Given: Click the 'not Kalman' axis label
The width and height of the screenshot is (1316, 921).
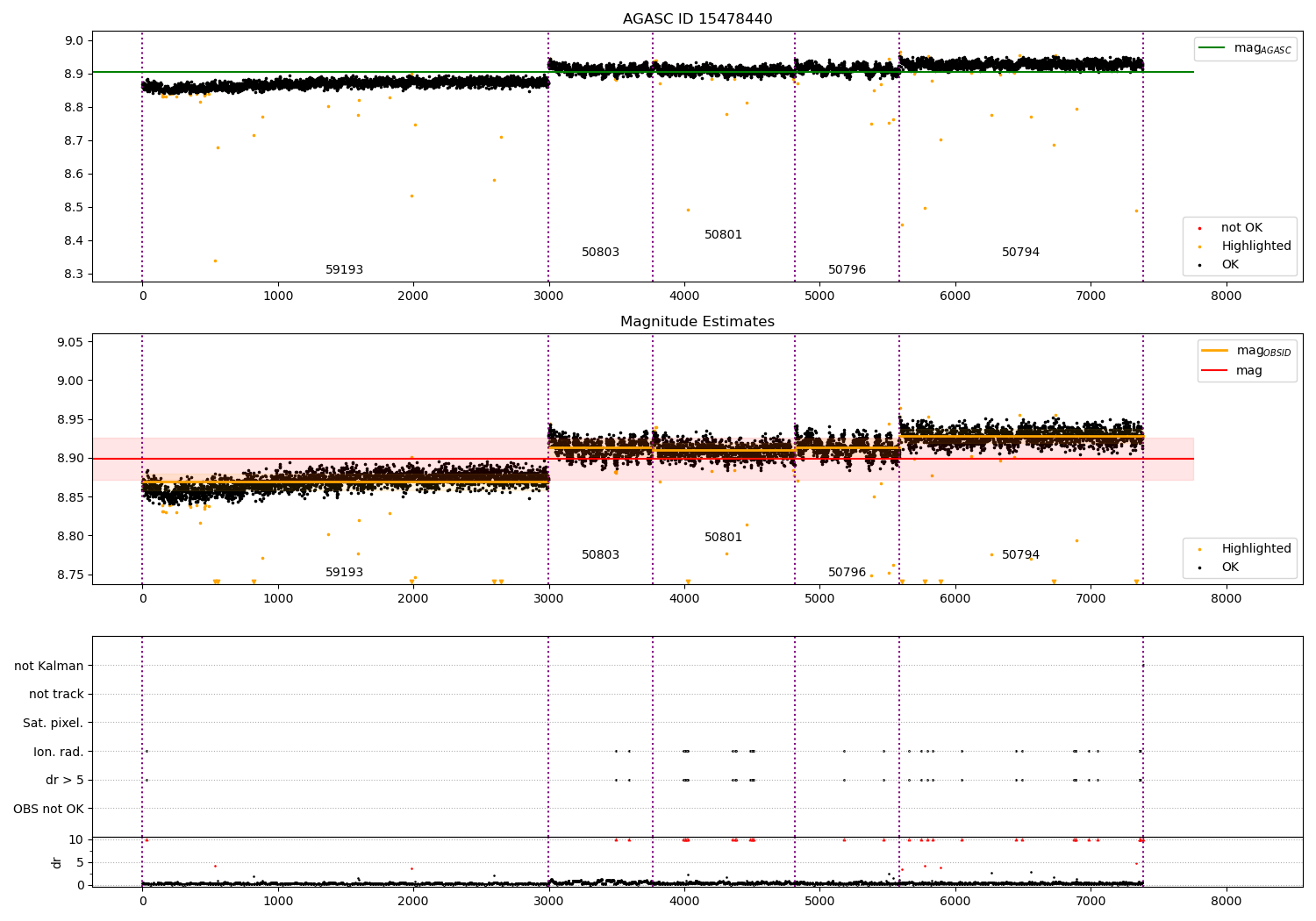Looking at the screenshot, I should [49, 666].
